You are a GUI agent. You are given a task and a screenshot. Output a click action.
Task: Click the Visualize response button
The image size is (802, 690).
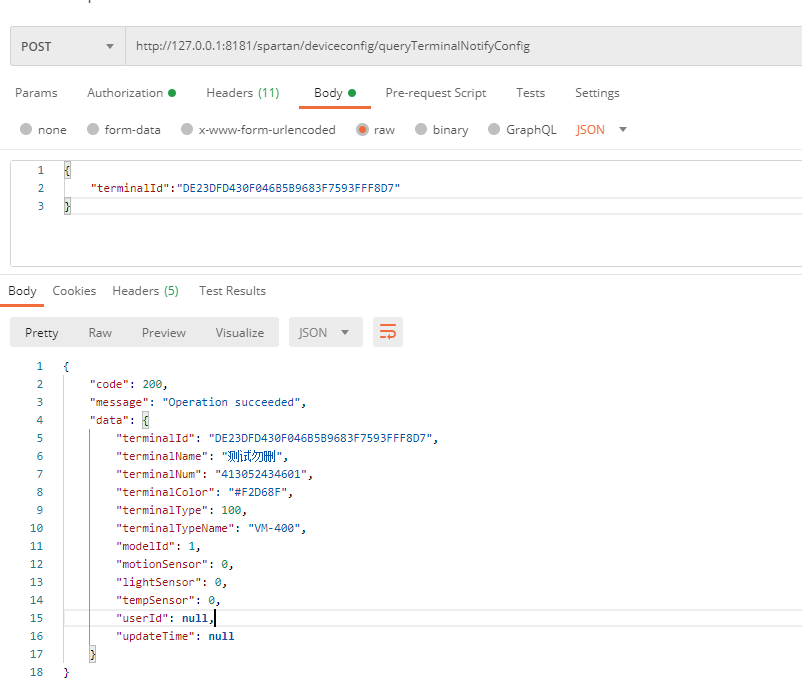point(239,333)
